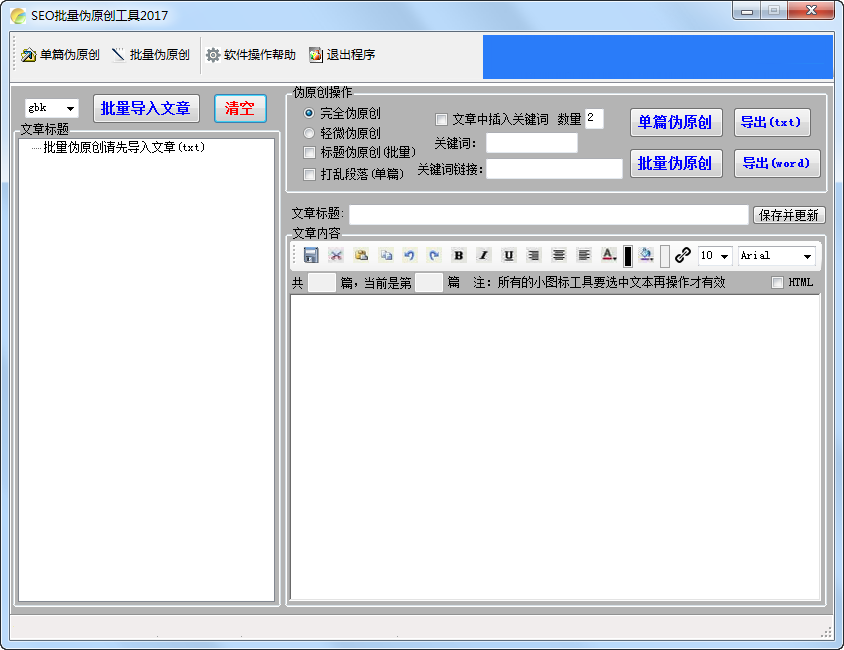Insert hyperlink using chain icon

pyautogui.click(x=683, y=256)
